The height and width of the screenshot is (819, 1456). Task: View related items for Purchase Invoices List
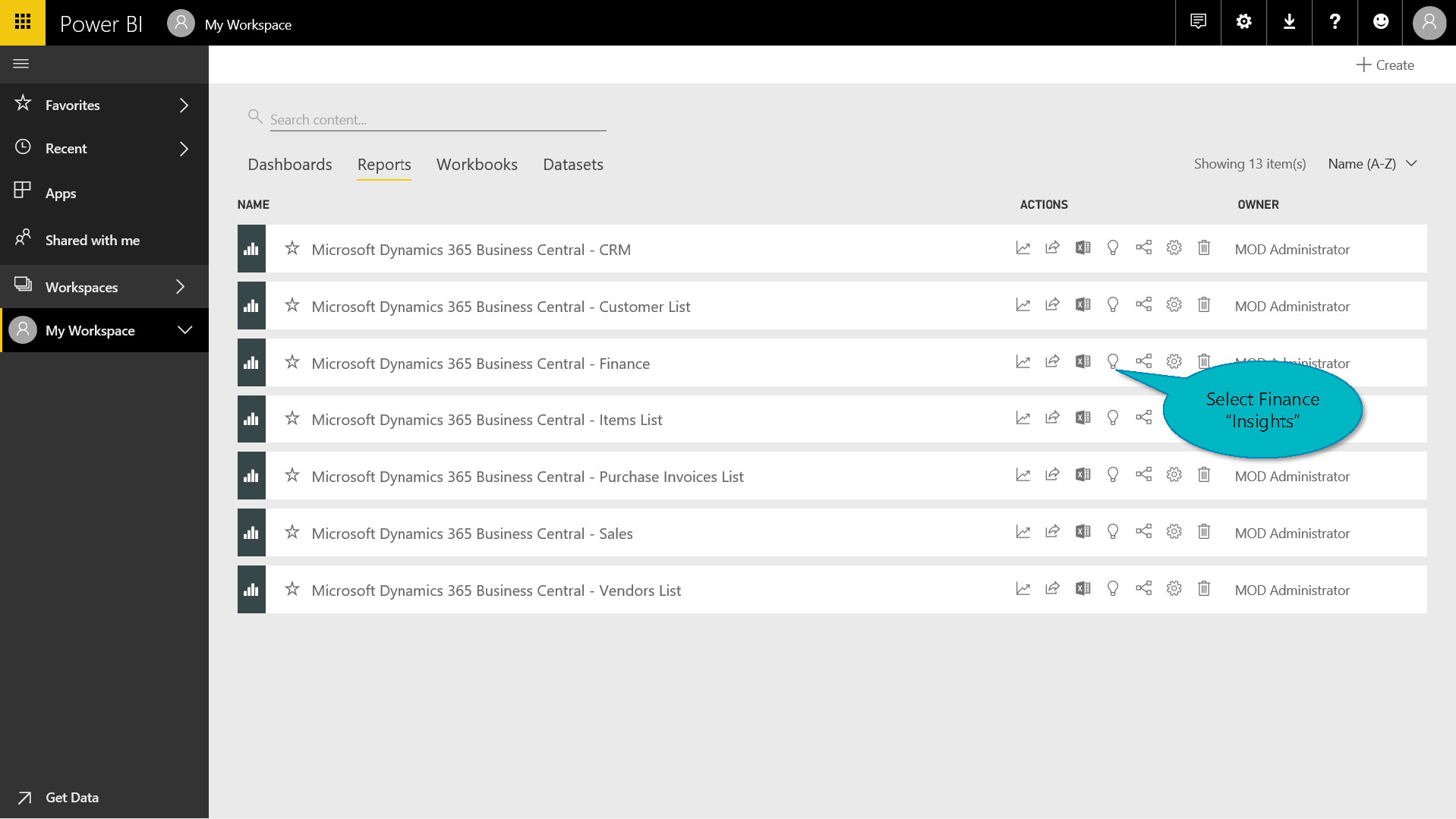point(1143,475)
